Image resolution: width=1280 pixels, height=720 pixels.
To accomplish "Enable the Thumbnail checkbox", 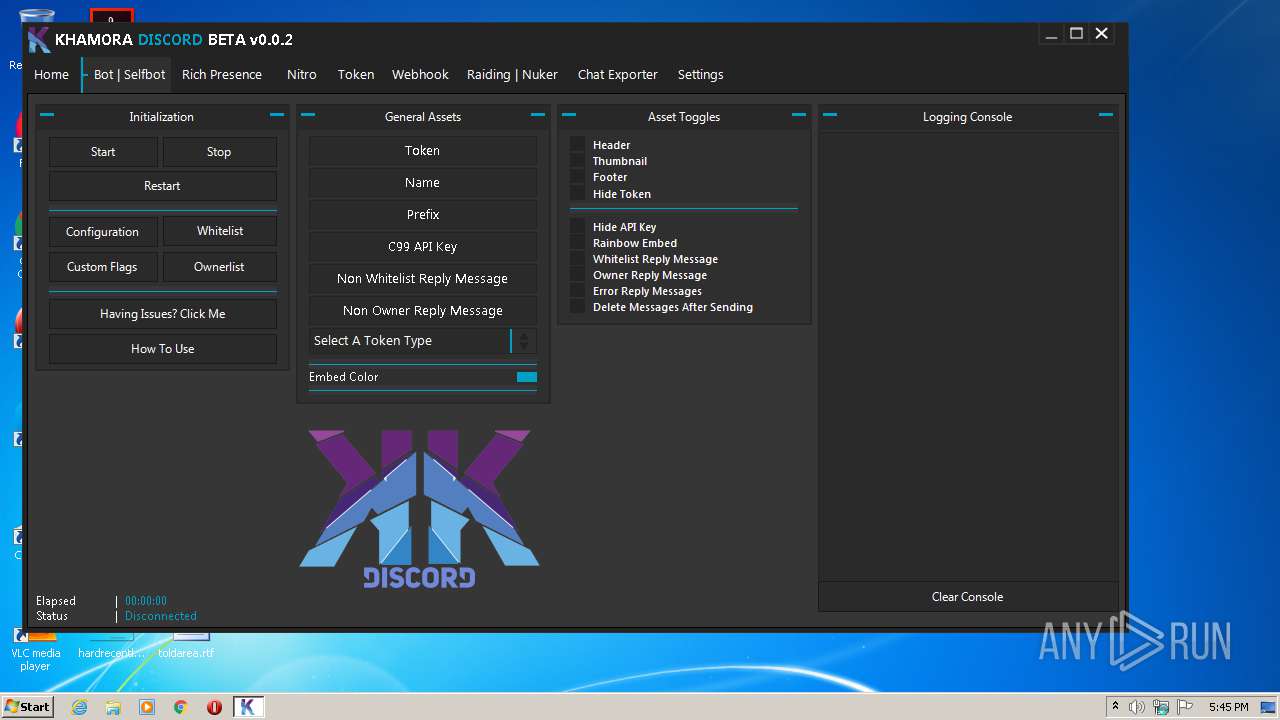I will [x=577, y=161].
